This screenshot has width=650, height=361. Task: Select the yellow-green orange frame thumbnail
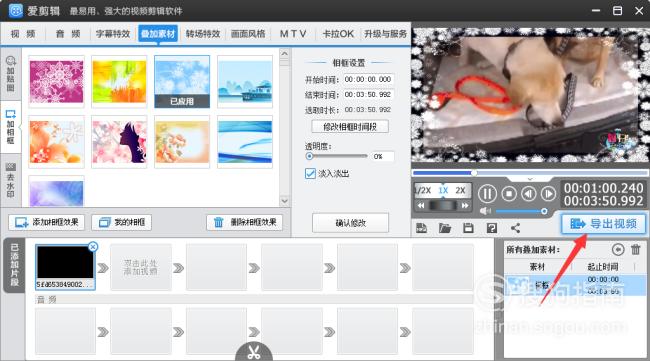click(x=119, y=82)
